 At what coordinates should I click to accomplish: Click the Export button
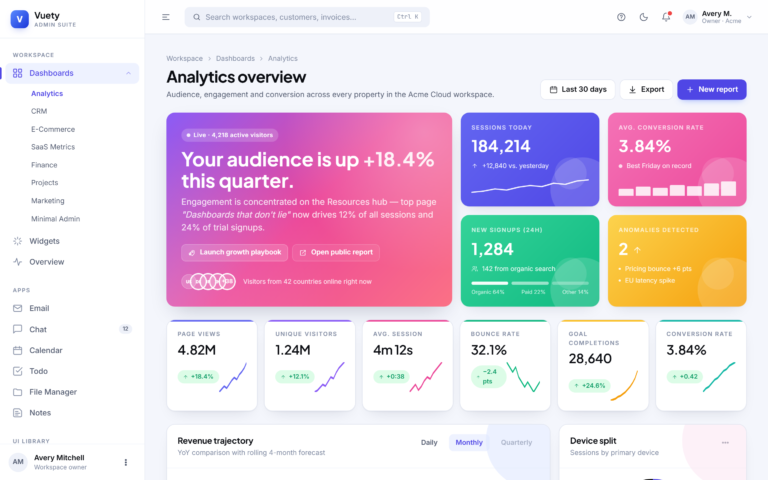click(647, 90)
